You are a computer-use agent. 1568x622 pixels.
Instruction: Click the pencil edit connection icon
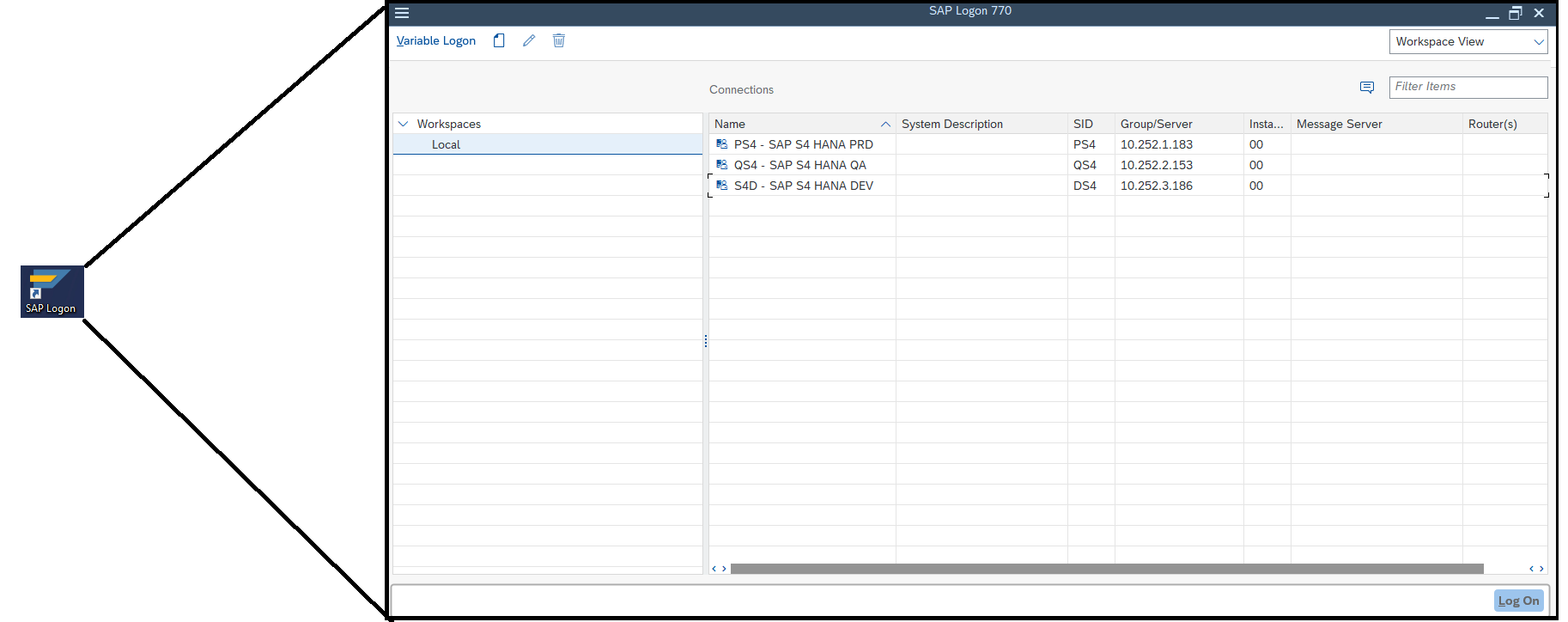click(x=529, y=40)
